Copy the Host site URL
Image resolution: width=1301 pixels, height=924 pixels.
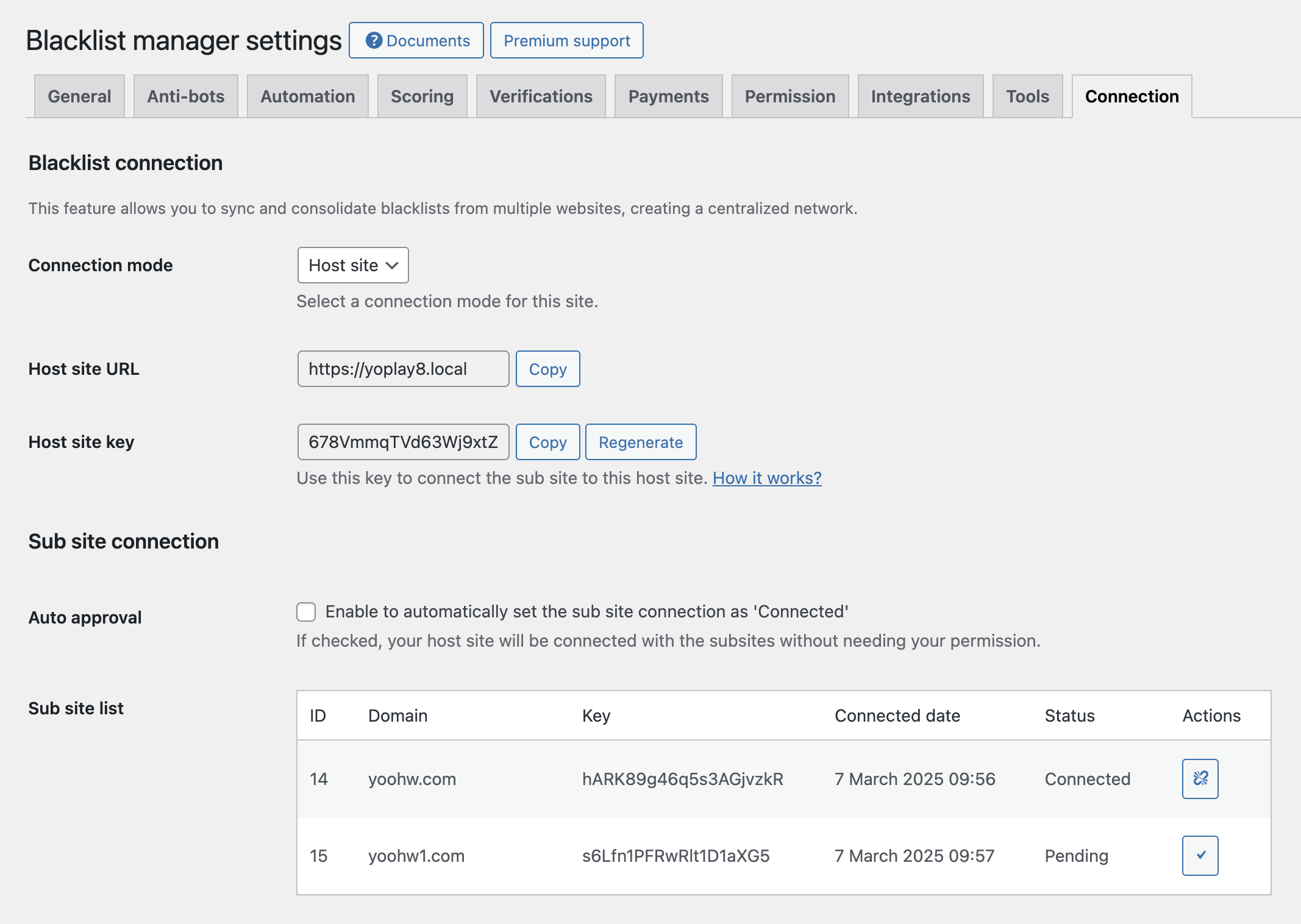[548, 369]
